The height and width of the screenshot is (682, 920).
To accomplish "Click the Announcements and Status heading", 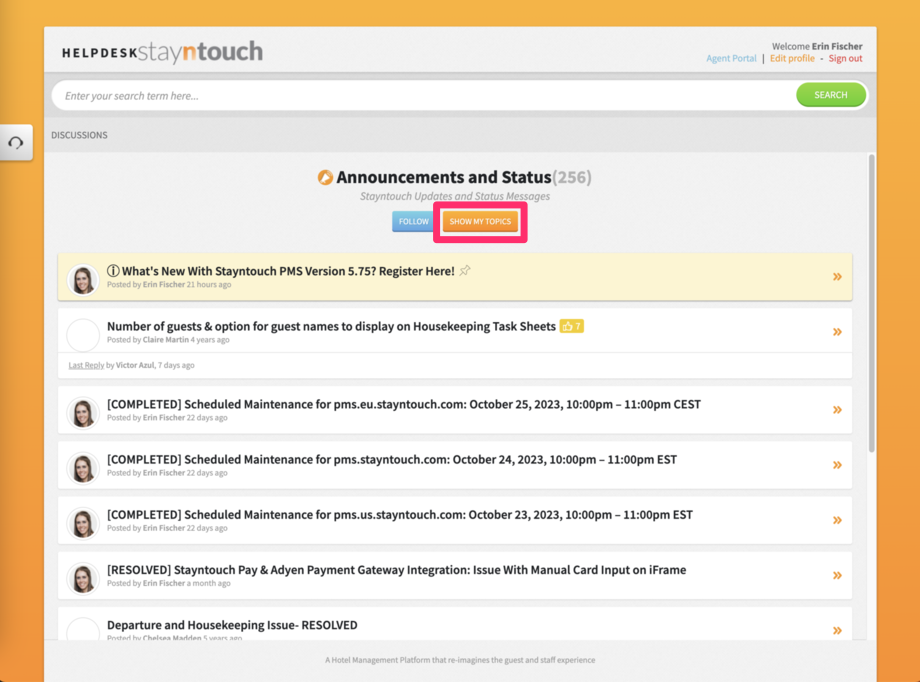I will (x=444, y=177).
